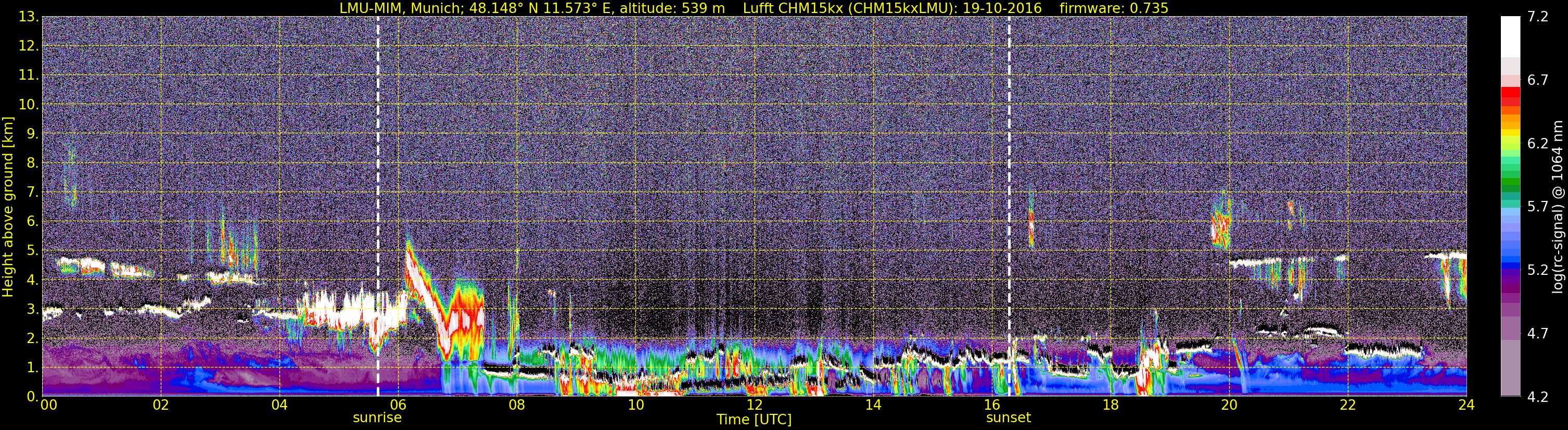The image size is (1568, 430).
Task: Click the 4.2 value on the colorbar
Action: (x=1538, y=397)
